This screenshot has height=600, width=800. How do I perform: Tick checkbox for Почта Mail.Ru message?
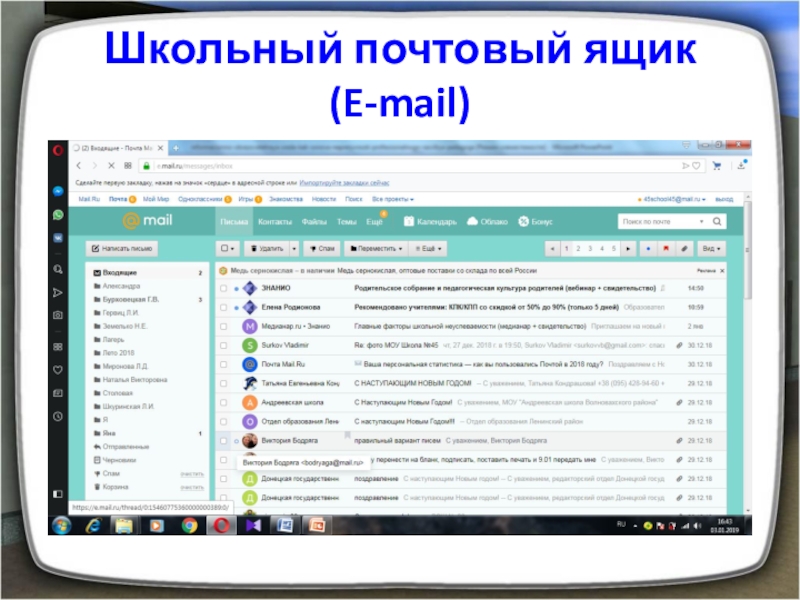coord(223,364)
